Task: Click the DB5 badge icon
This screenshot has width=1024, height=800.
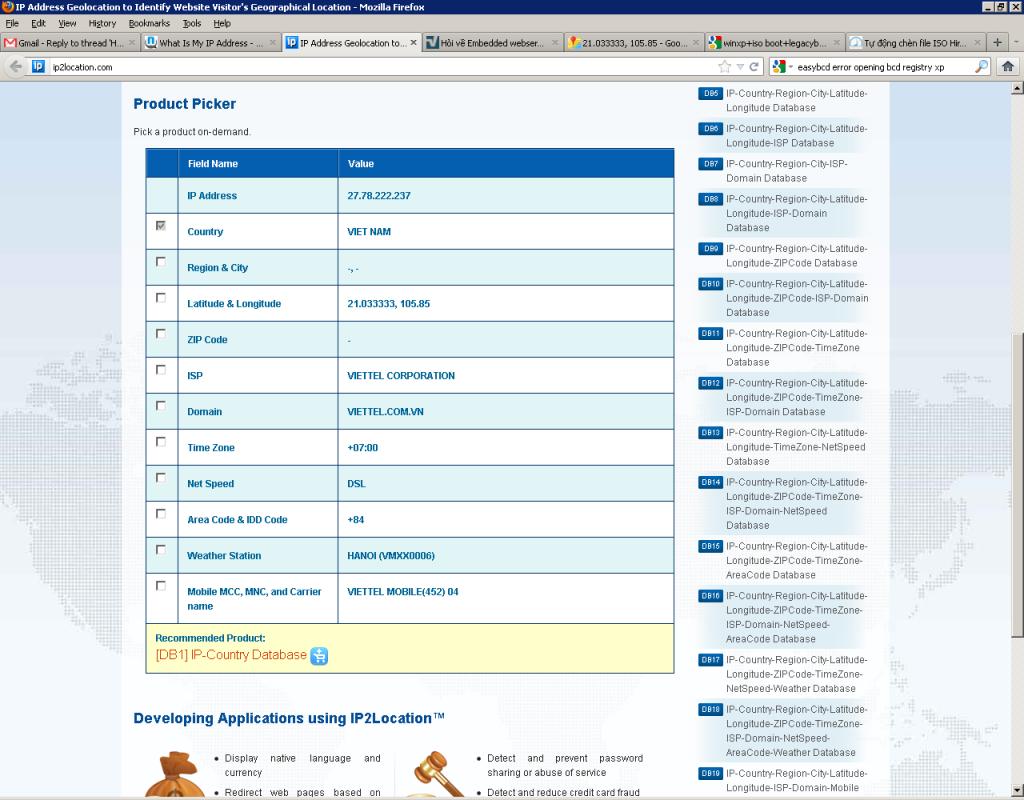Action: [710, 93]
